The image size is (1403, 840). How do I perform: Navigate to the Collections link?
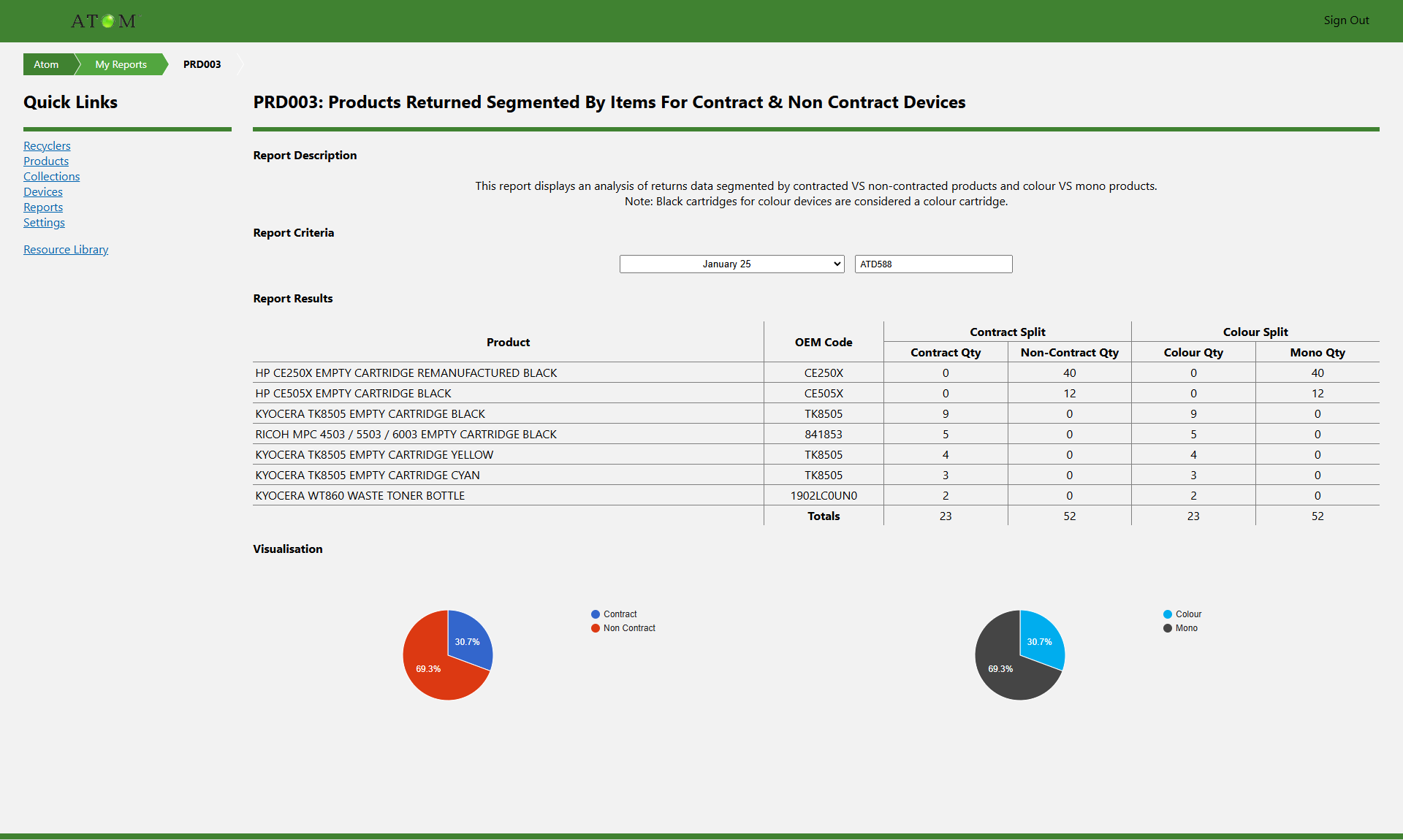51,177
